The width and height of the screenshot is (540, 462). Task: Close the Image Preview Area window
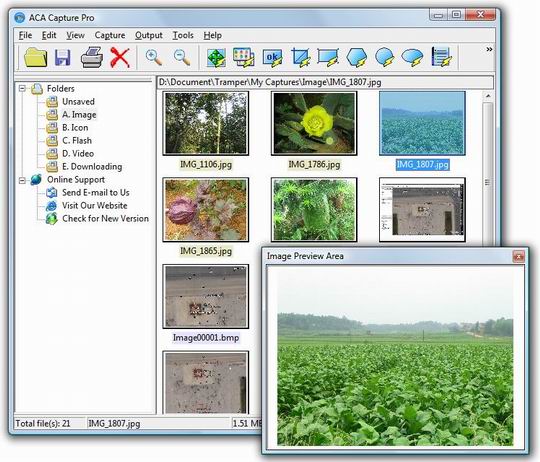point(519,256)
